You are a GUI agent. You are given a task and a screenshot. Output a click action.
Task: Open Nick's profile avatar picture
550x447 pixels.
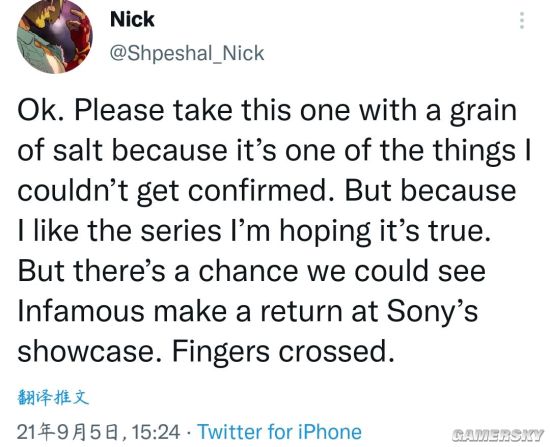(54, 36)
